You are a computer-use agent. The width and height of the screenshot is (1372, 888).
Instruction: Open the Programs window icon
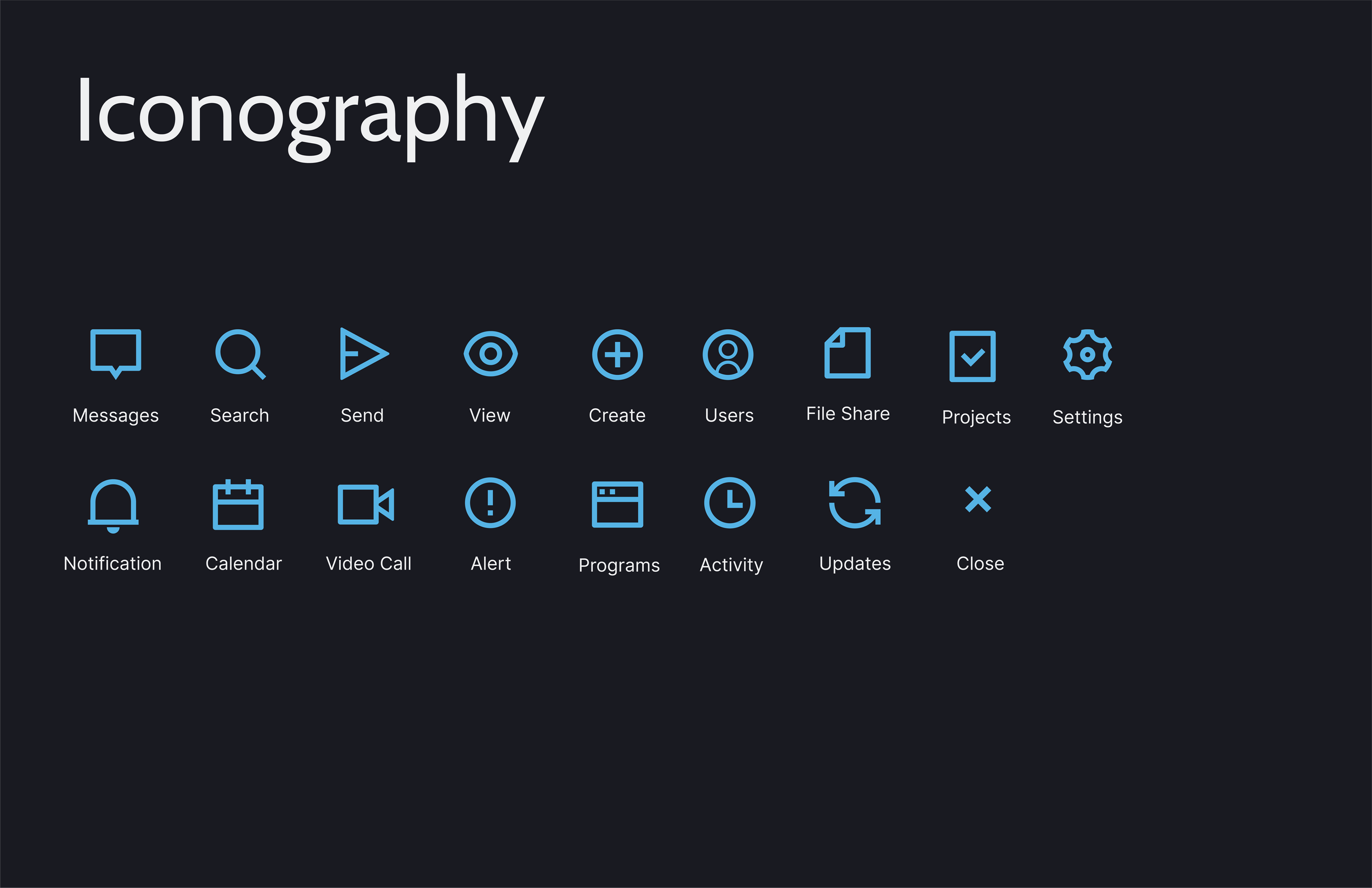click(x=617, y=504)
